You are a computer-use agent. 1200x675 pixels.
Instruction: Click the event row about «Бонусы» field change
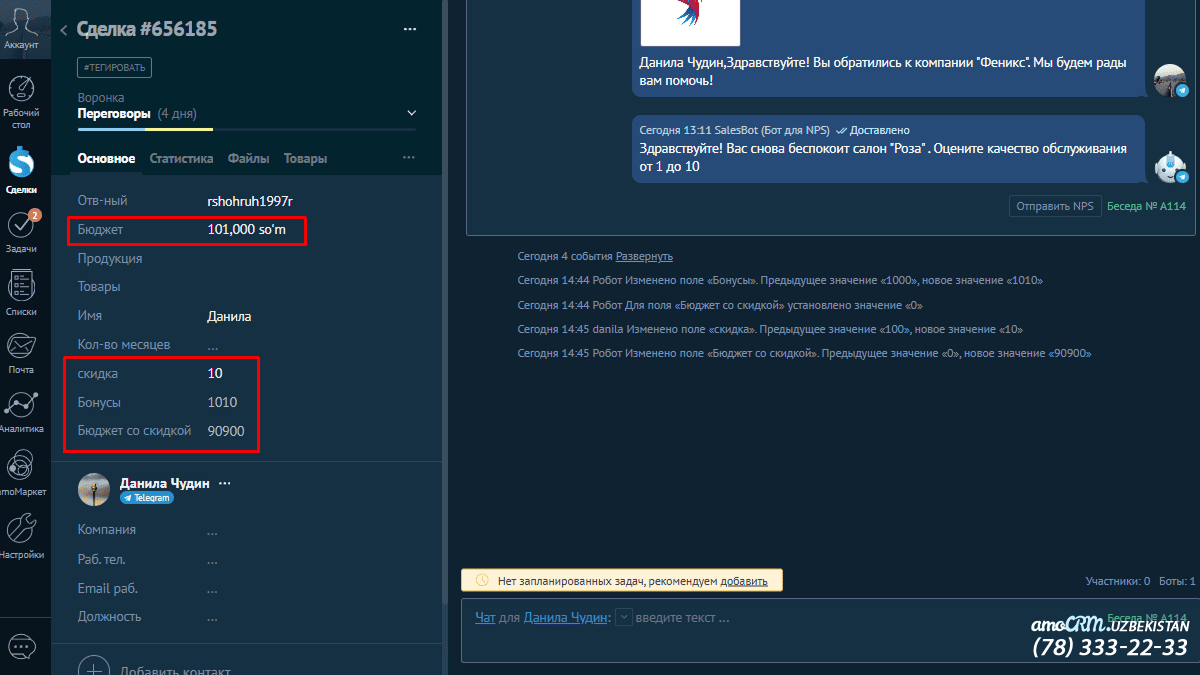coord(780,280)
